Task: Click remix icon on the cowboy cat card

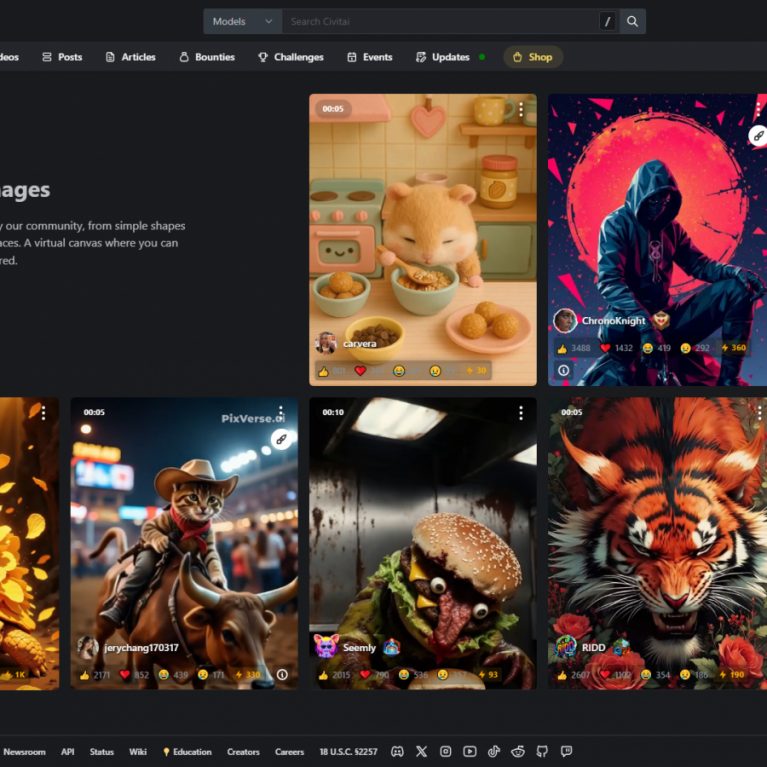Action: (281, 439)
